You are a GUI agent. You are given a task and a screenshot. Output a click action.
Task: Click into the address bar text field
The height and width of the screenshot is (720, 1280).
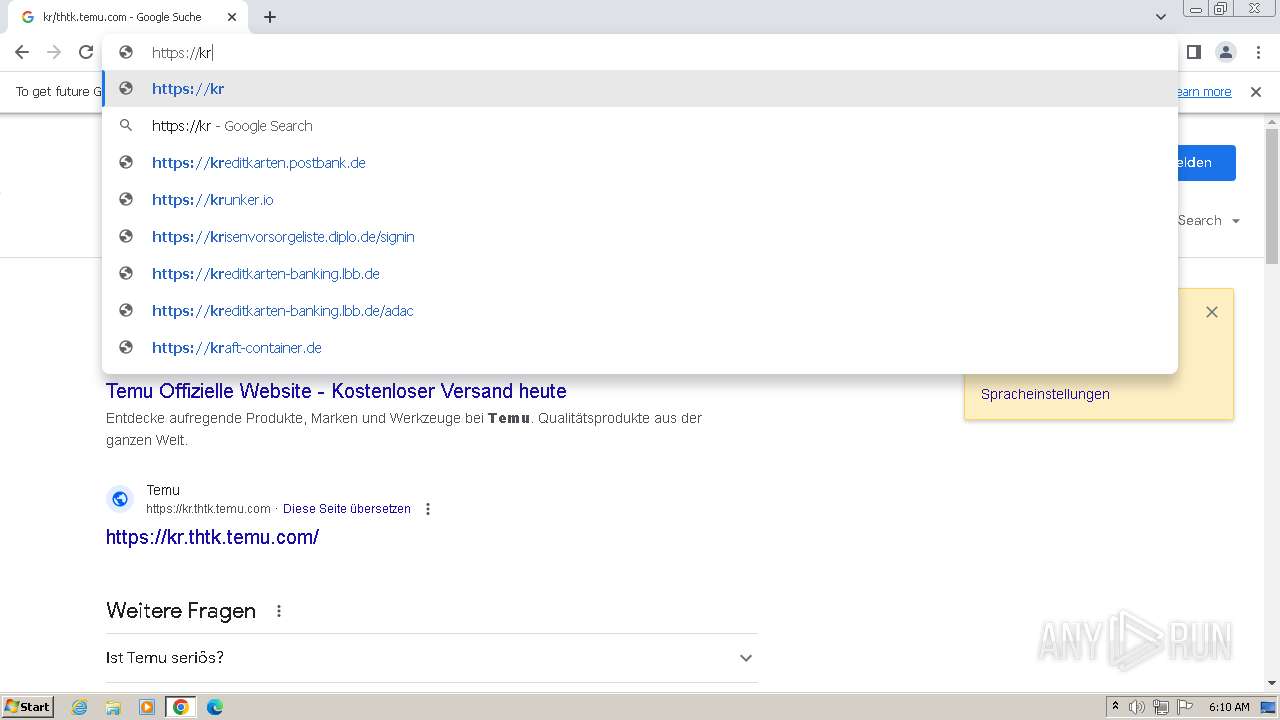tap(640, 52)
